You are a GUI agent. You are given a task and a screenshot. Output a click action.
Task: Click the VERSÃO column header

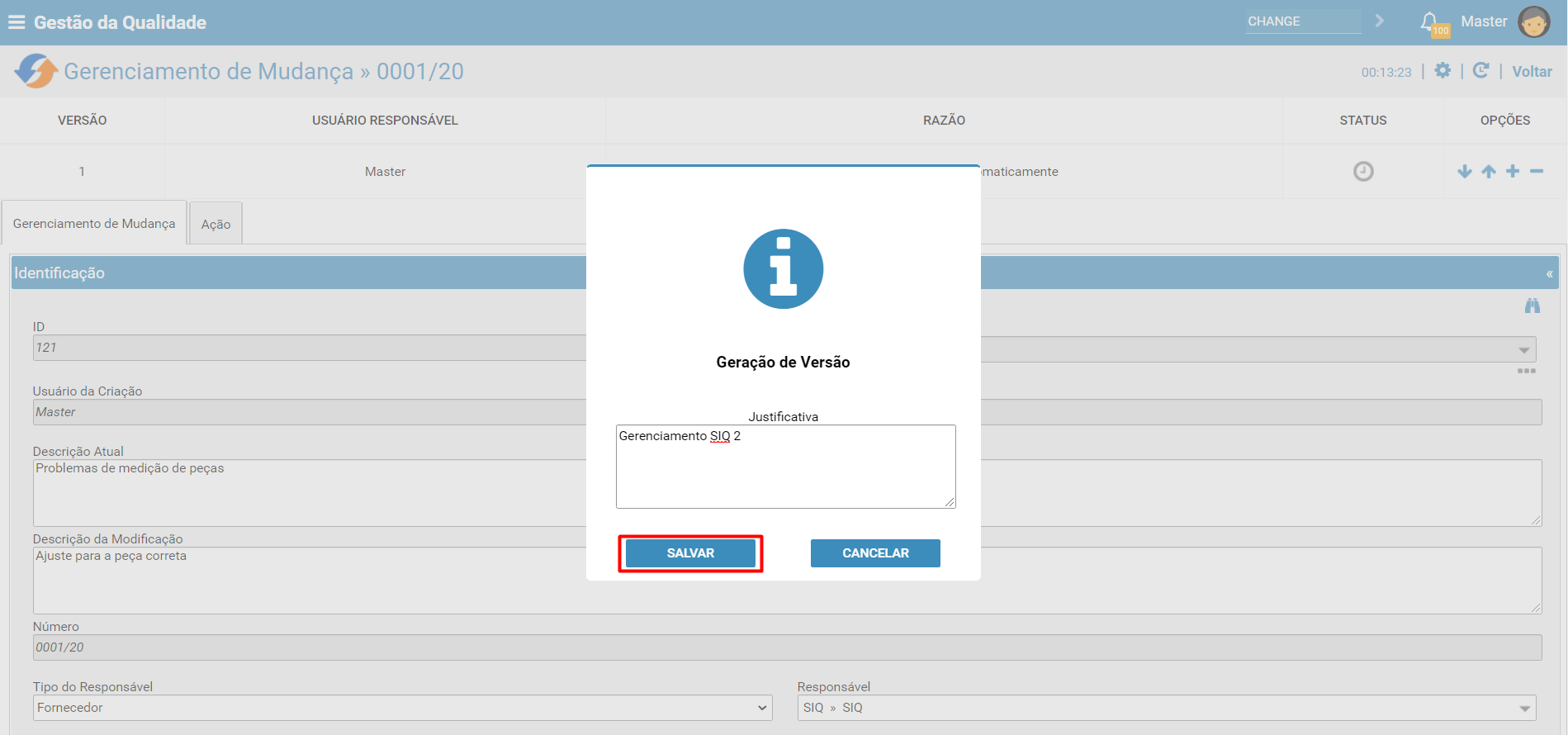click(x=83, y=121)
